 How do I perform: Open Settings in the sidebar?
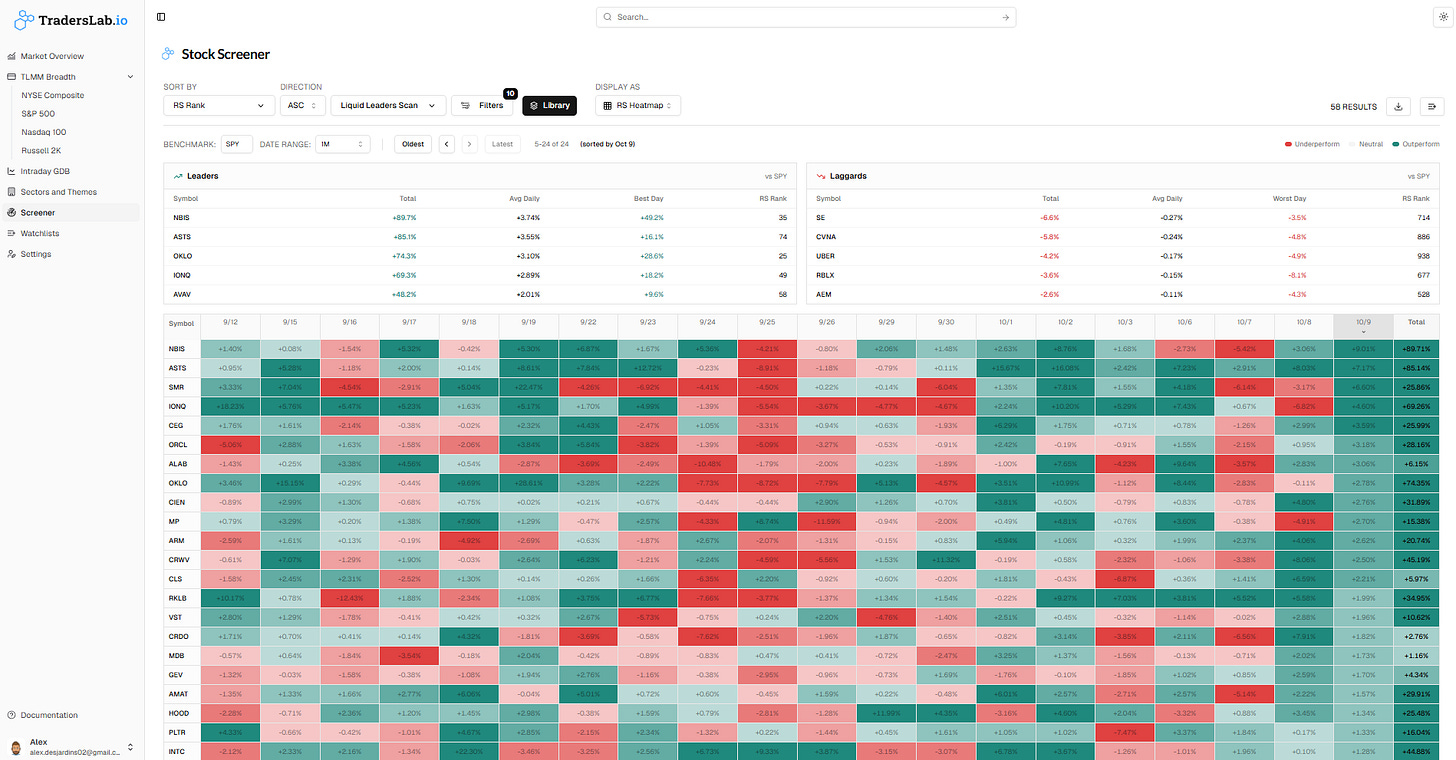(36, 254)
